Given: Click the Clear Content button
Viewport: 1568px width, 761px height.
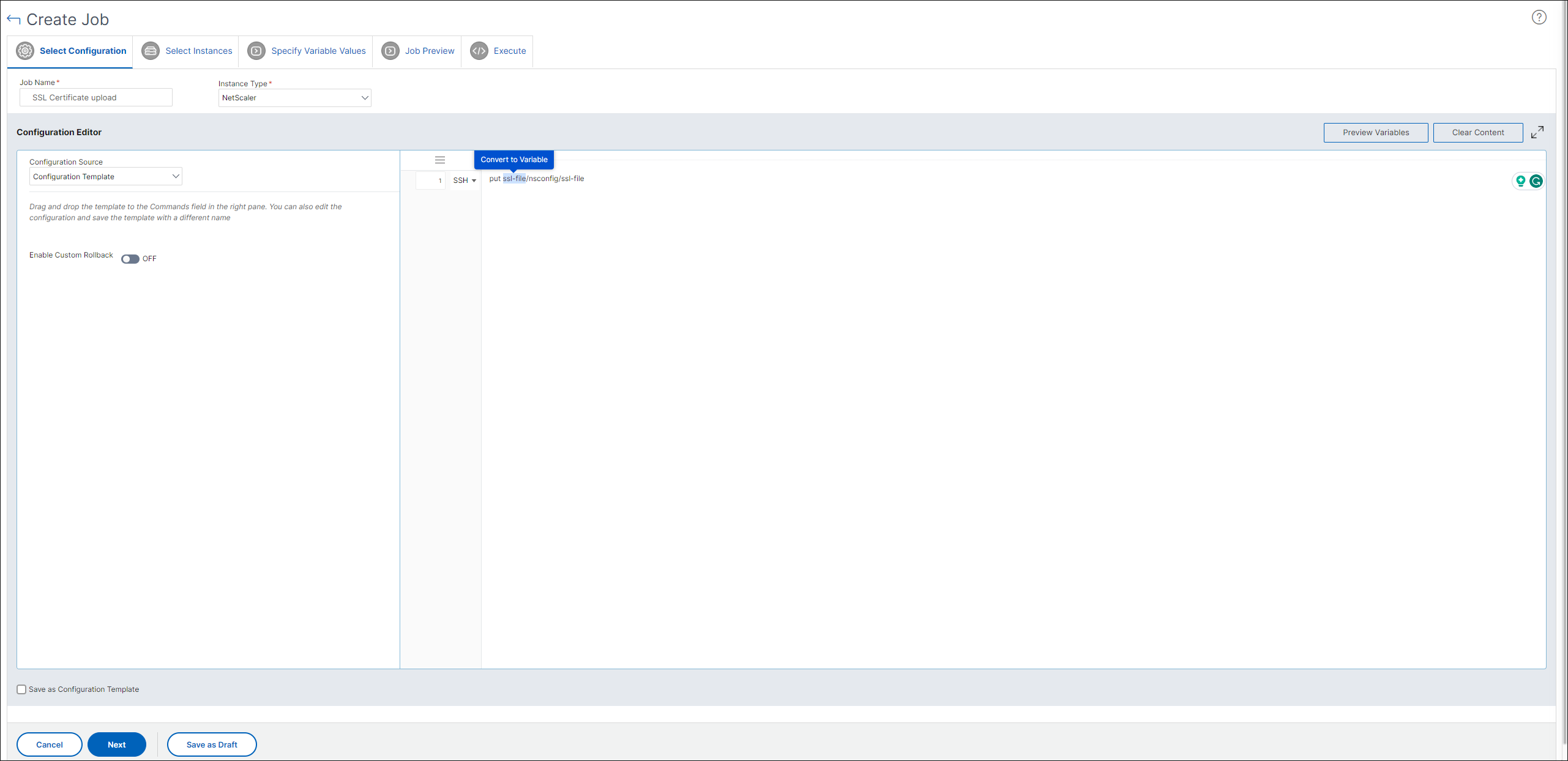Looking at the screenshot, I should (x=1478, y=133).
